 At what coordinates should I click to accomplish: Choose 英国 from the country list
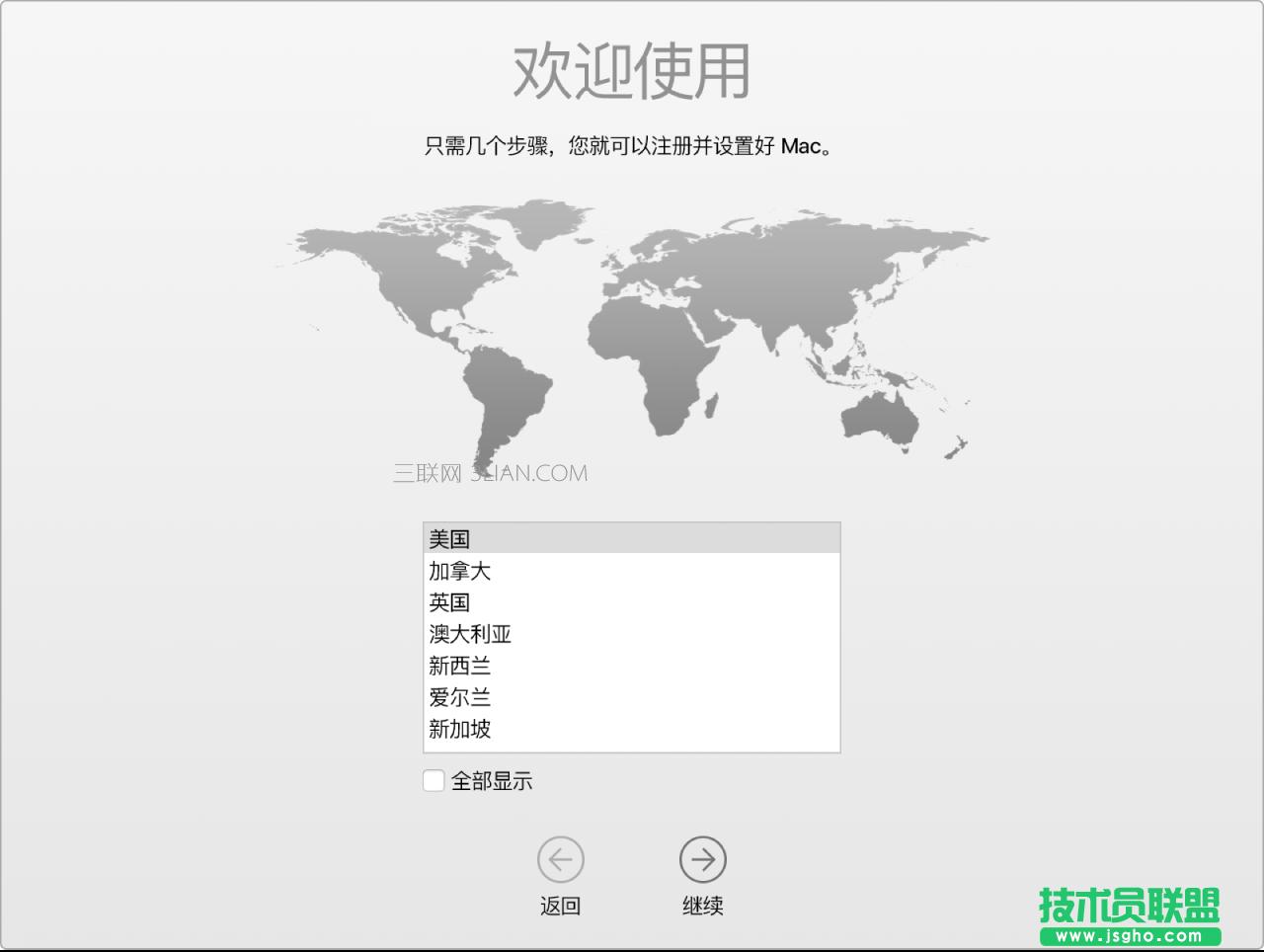(449, 602)
